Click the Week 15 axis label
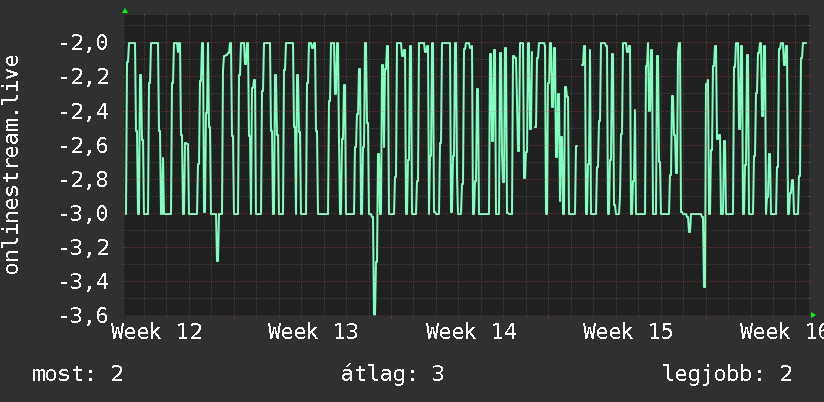Image resolution: width=824 pixels, height=402 pixels. 628,332
